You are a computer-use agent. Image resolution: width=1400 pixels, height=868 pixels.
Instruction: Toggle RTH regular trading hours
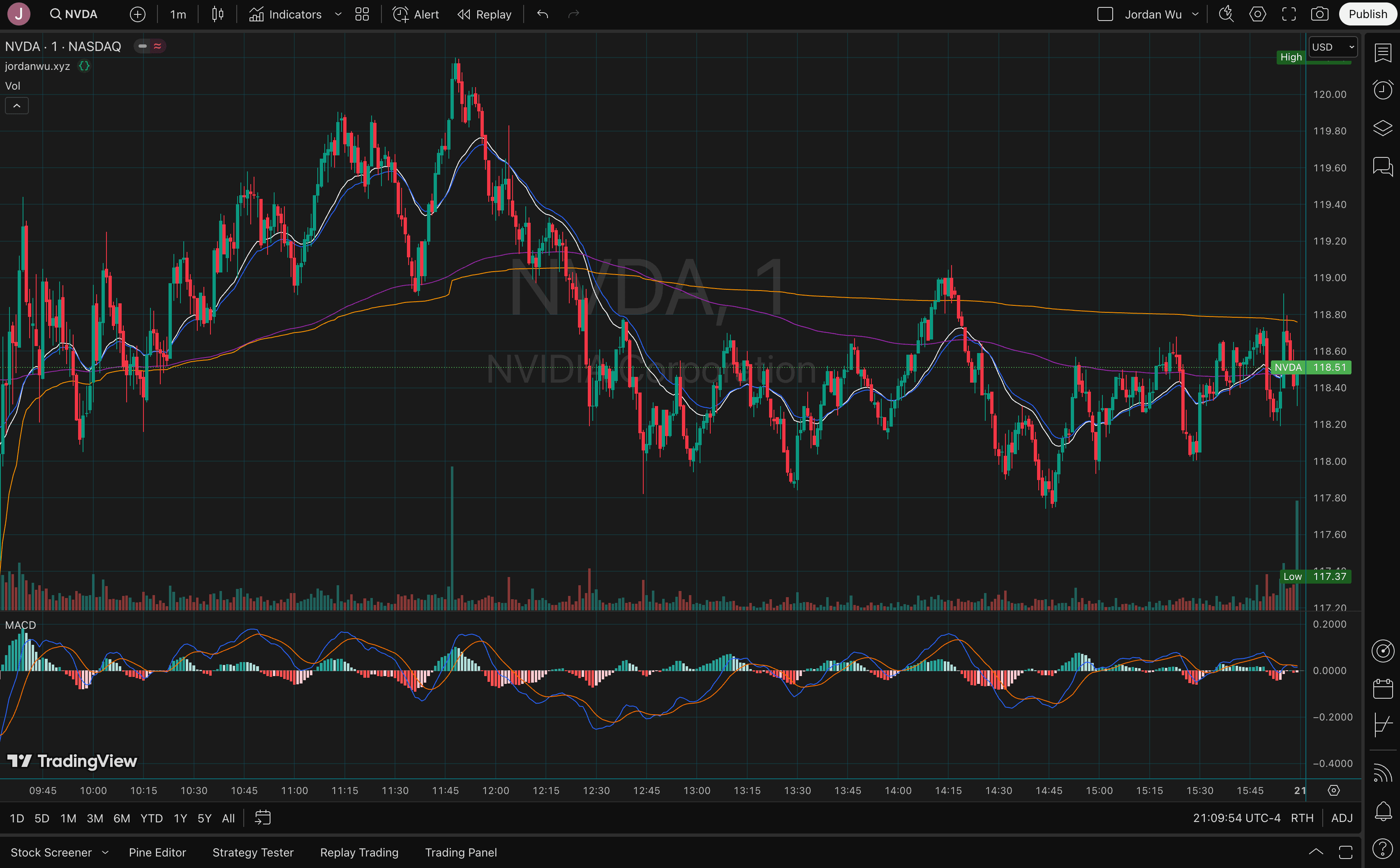[x=1302, y=818]
